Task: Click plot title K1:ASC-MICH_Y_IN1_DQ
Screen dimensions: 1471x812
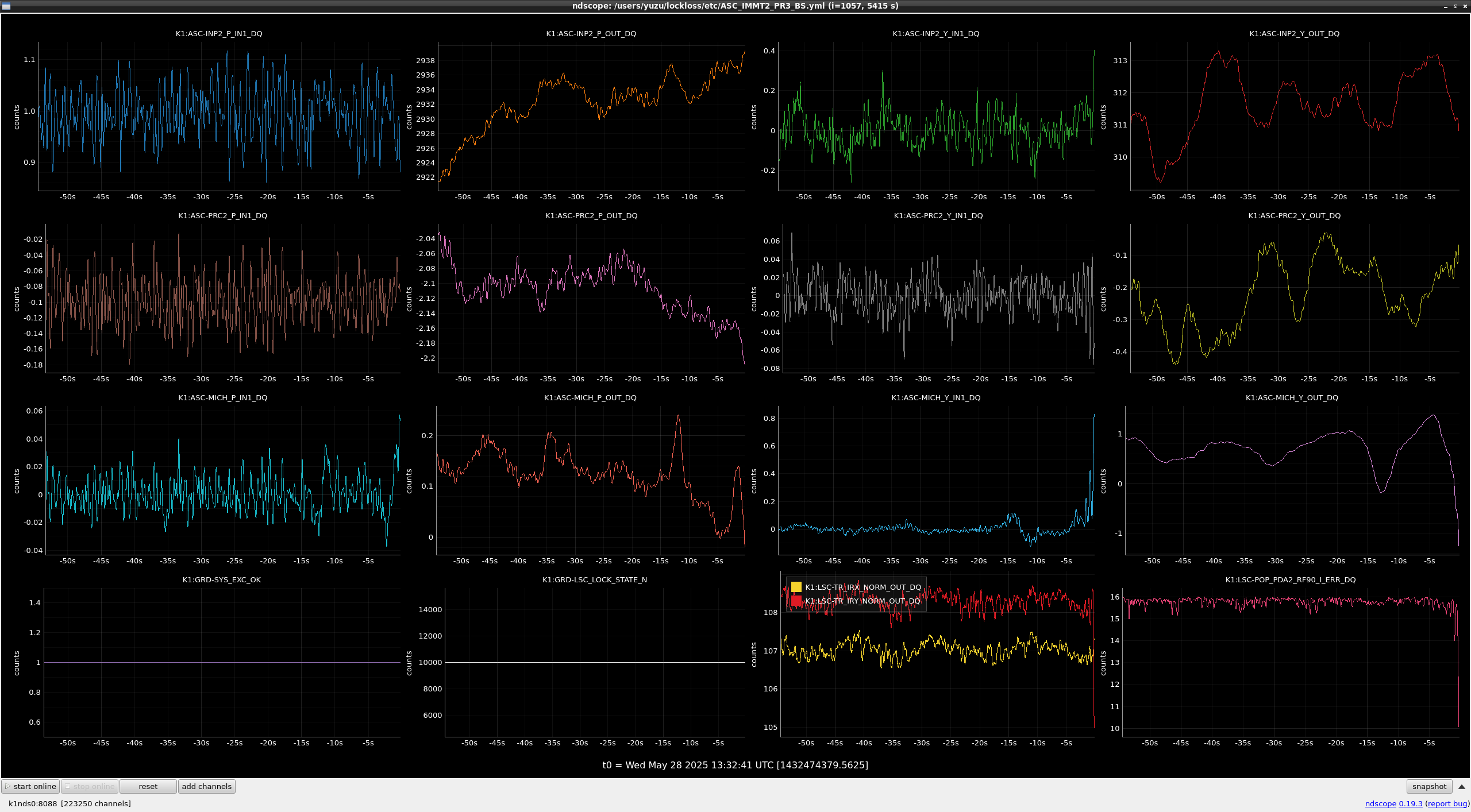Action: (936, 397)
